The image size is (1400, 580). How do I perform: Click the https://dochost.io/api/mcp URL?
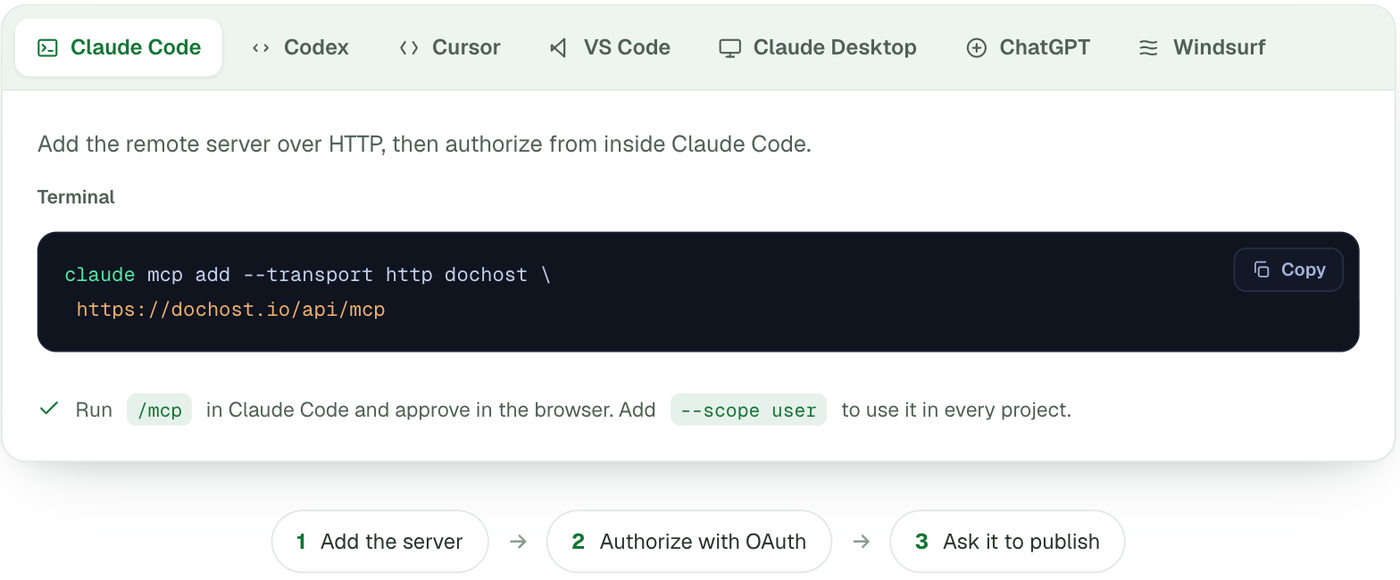point(231,309)
